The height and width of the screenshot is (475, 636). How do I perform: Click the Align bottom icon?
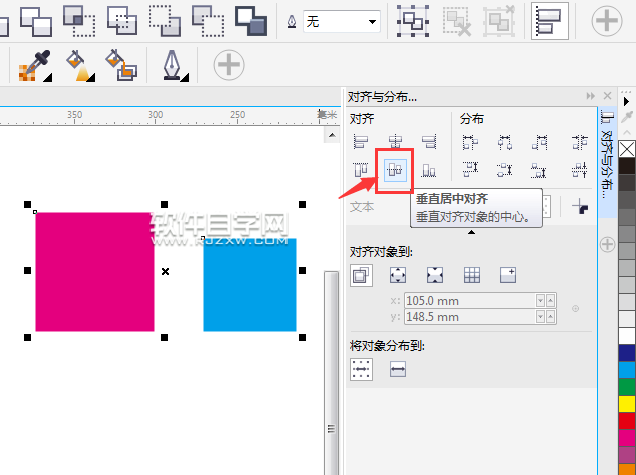(429, 170)
